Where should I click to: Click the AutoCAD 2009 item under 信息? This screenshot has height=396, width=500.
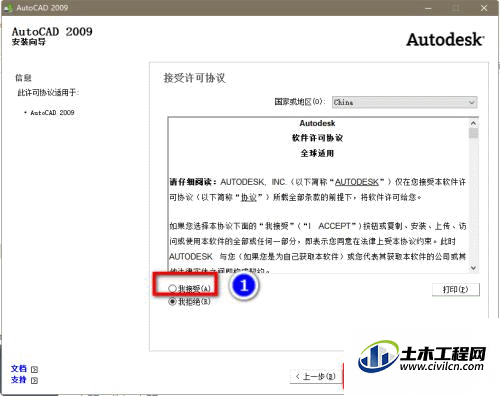point(52,113)
